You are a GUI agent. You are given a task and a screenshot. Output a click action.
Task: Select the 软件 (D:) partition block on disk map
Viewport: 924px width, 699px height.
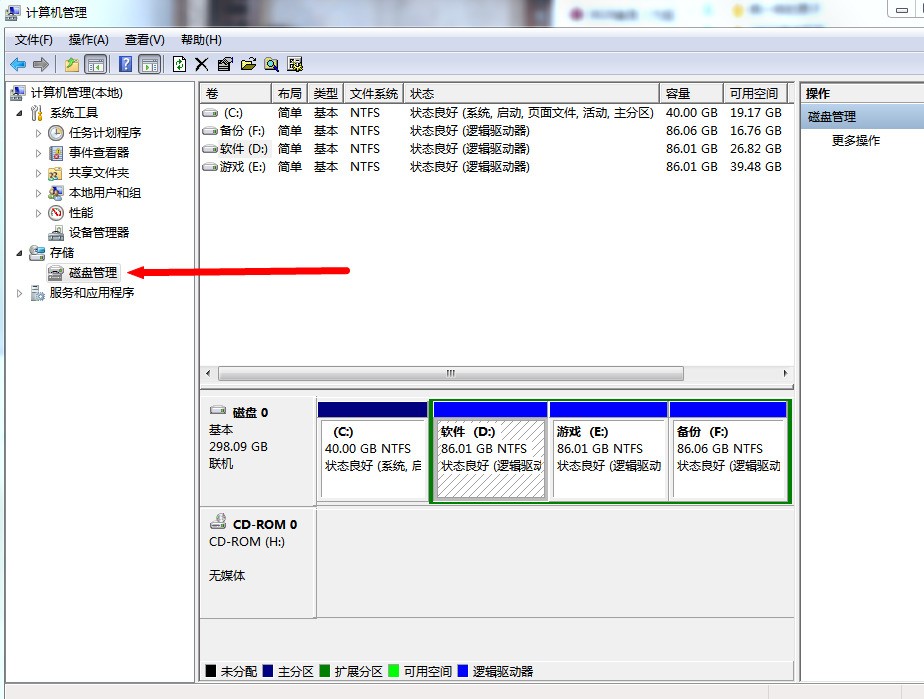tap(490, 451)
